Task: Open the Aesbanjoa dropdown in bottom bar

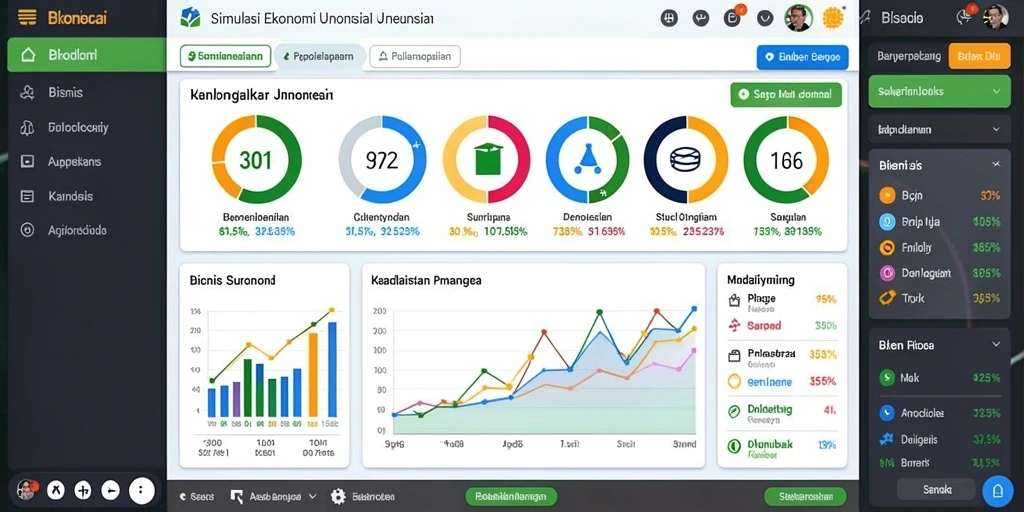Action: [274, 496]
